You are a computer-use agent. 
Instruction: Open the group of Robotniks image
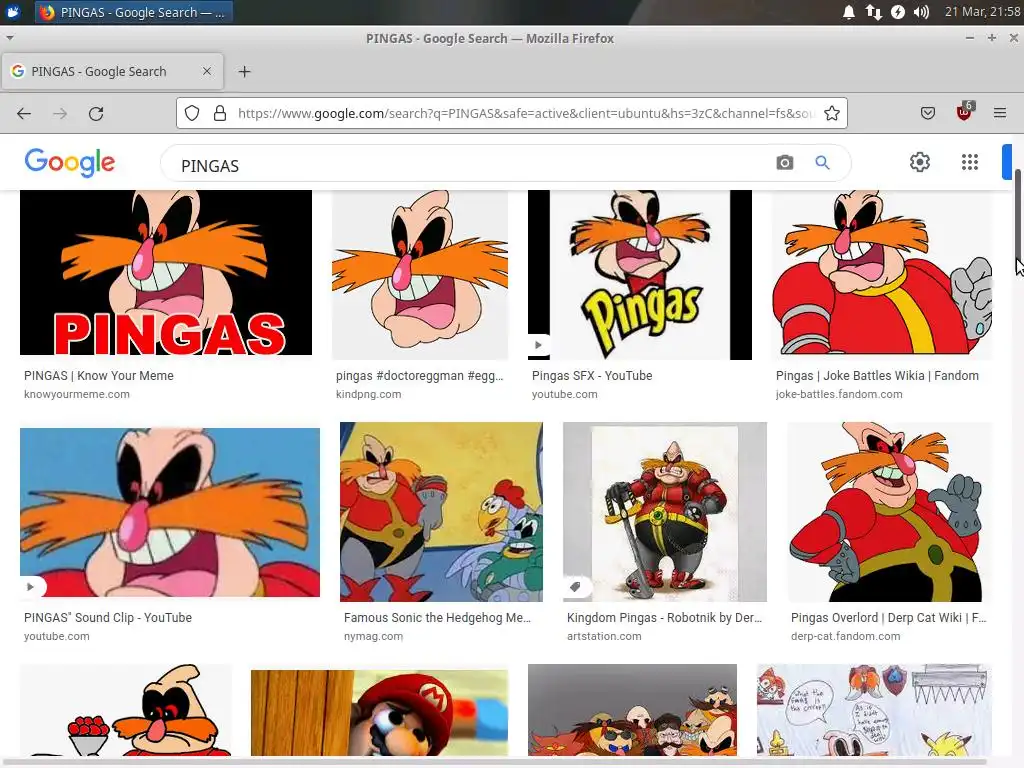click(632, 711)
